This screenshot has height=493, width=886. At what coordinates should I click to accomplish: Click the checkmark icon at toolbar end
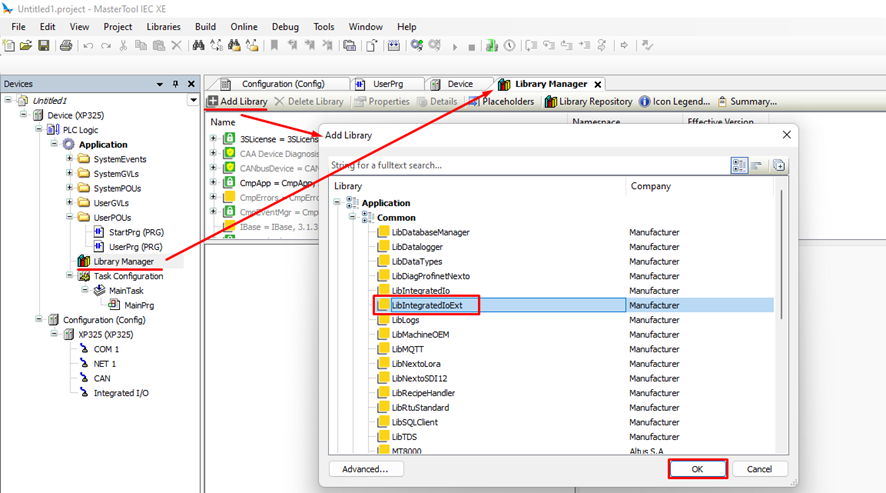click(648, 46)
